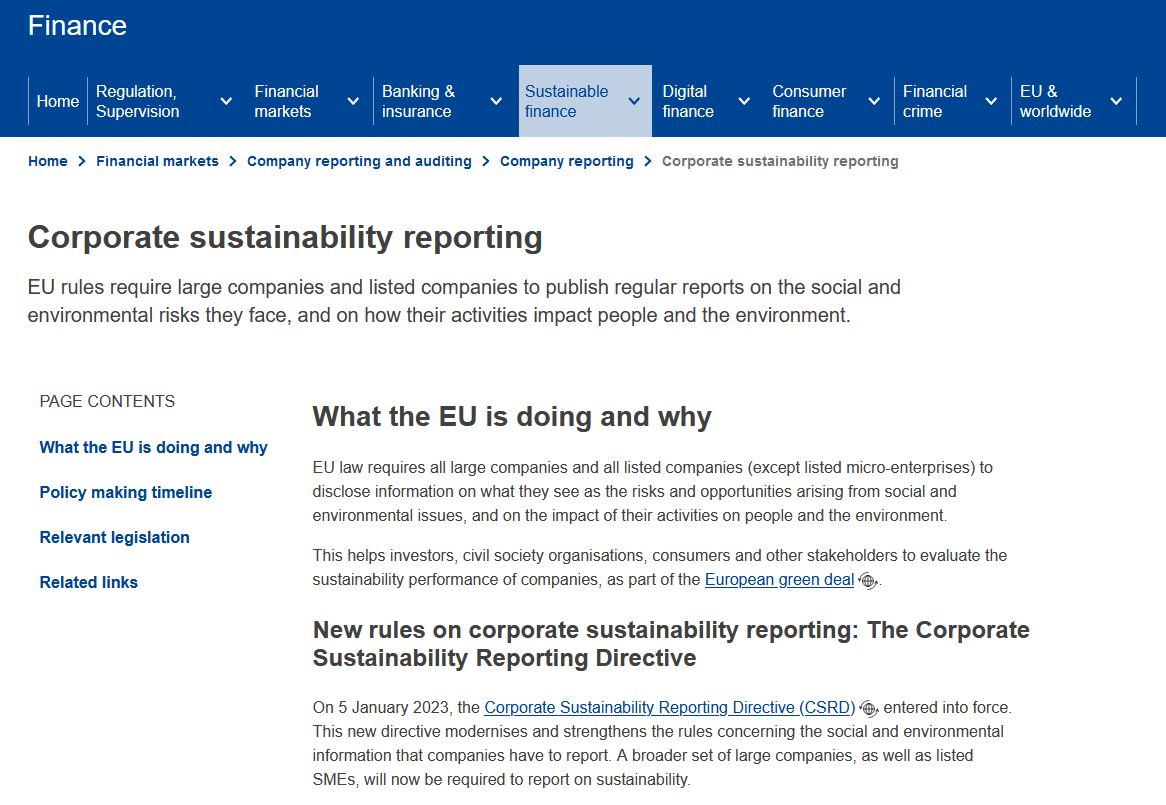The image size is (1166, 805).
Task: Open the European green deal link
Action: [x=779, y=580]
